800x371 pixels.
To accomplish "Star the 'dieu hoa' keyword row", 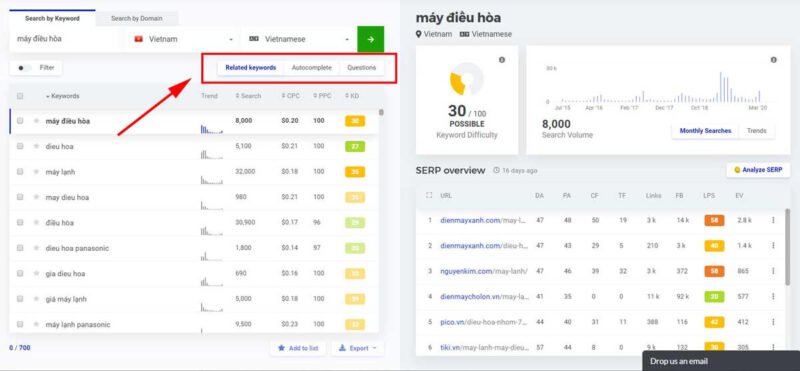I will point(36,146).
